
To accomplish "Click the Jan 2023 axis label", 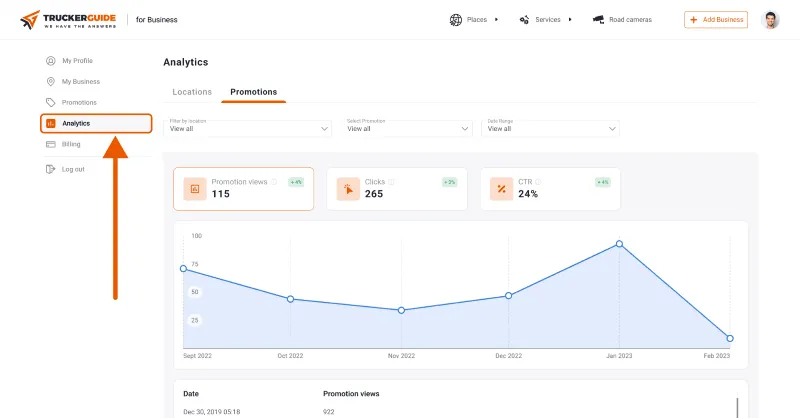I will (x=619, y=356).
